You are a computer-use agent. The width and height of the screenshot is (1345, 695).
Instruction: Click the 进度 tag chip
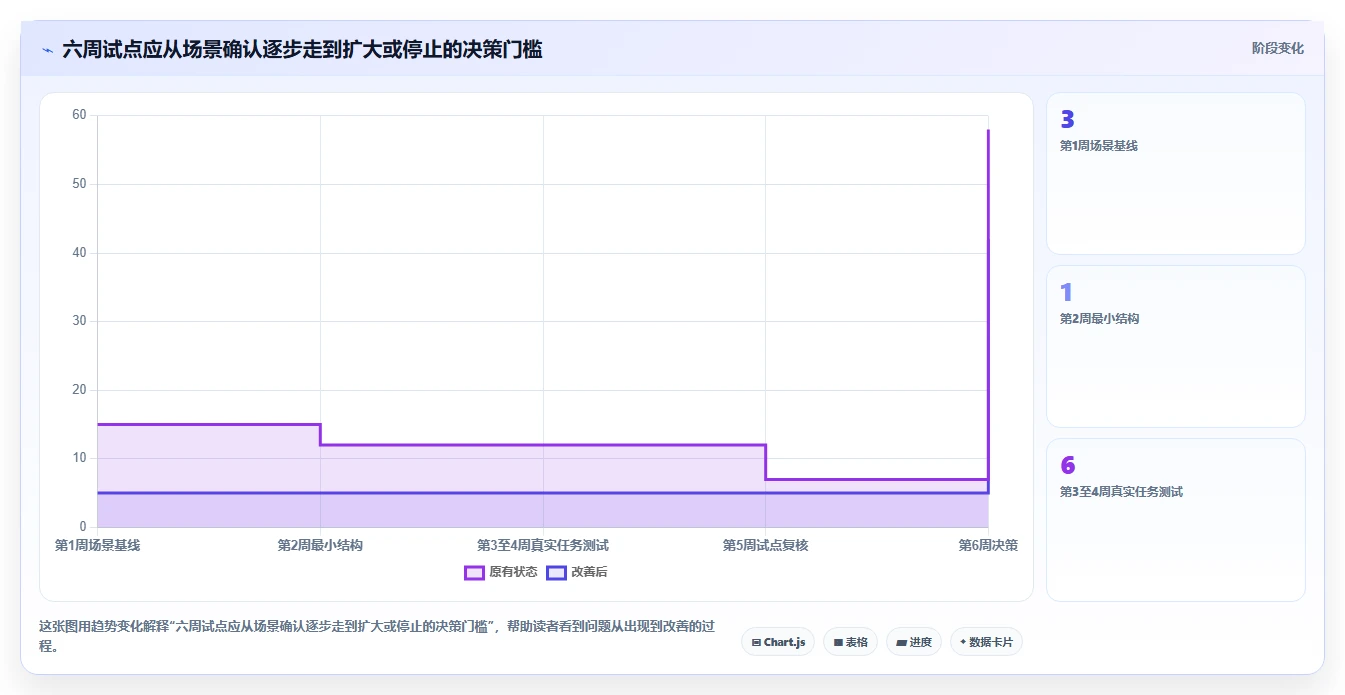[914, 642]
